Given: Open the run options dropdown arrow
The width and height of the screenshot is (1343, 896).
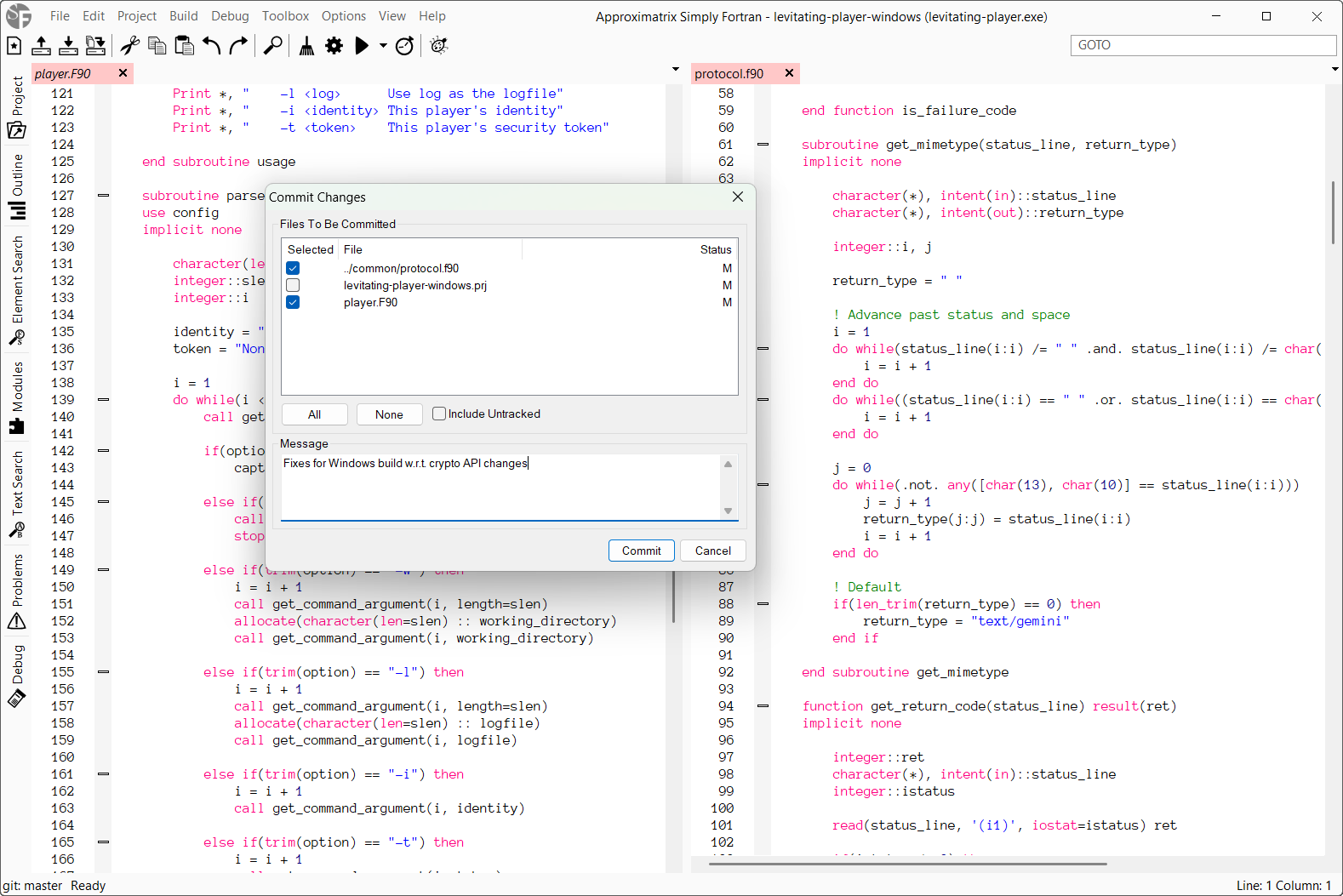Looking at the screenshot, I should coord(383,46).
